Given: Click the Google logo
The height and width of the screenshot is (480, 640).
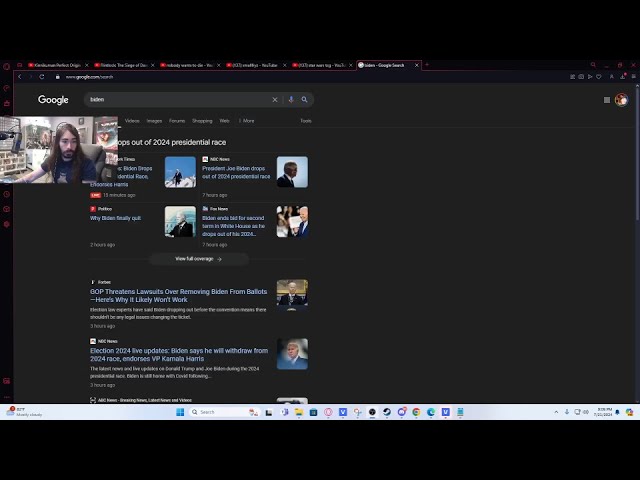Looking at the screenshot, I should (x=53, y=100).
